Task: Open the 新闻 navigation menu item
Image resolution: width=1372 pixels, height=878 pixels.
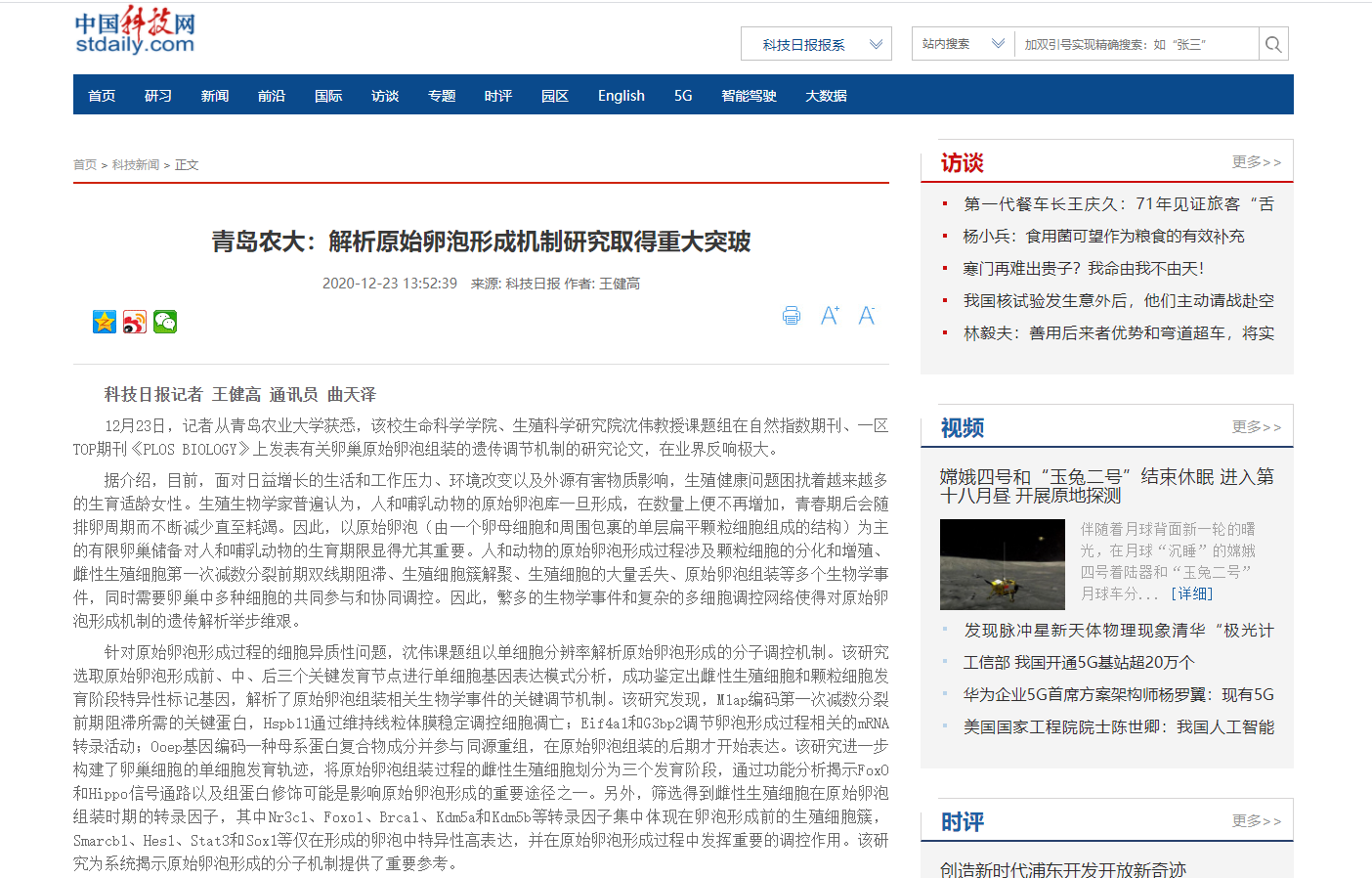Action: [215, 96]
